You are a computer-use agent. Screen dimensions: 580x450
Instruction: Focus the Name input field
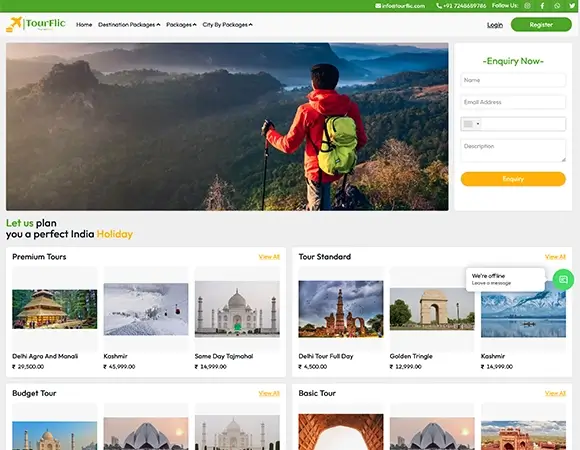513,80
